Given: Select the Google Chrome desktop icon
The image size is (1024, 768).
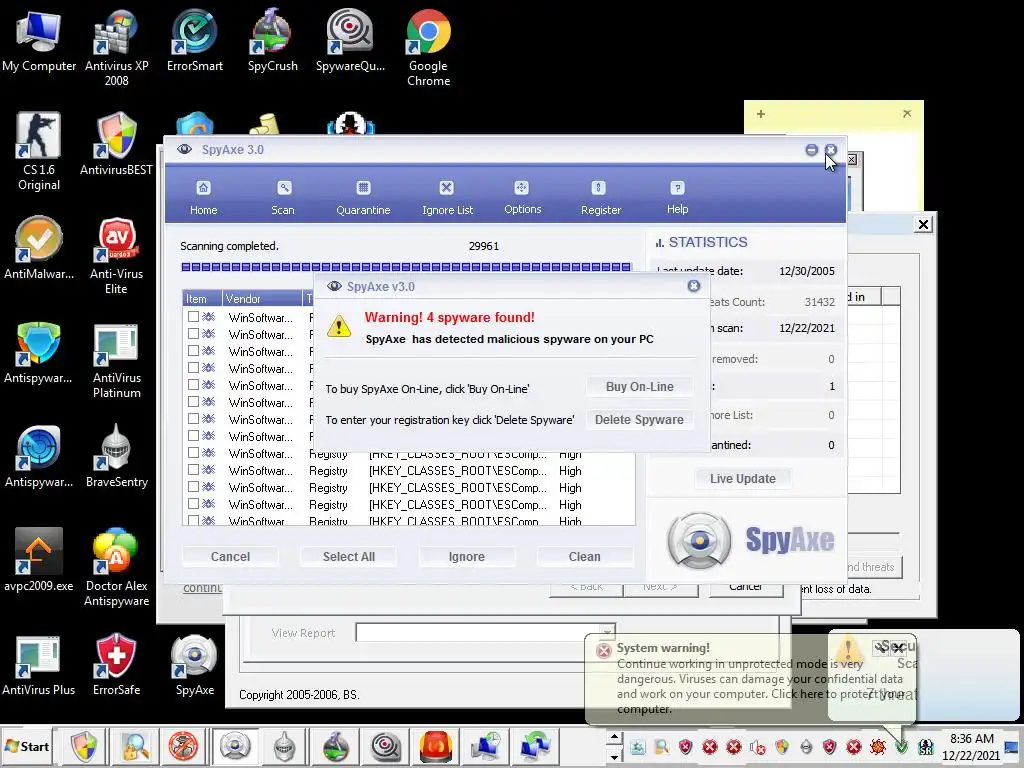Looking at the screenshot, I should (x=428, y=48).
